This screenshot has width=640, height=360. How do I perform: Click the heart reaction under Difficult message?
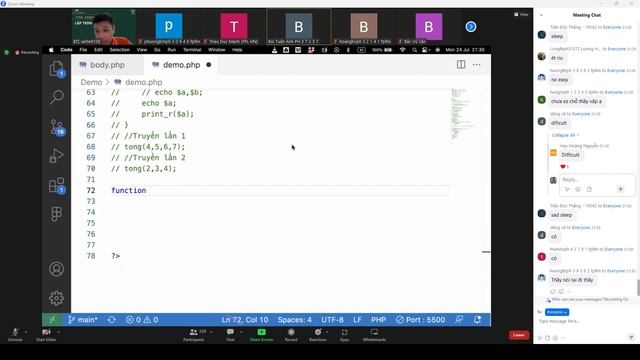coord(564,167)
